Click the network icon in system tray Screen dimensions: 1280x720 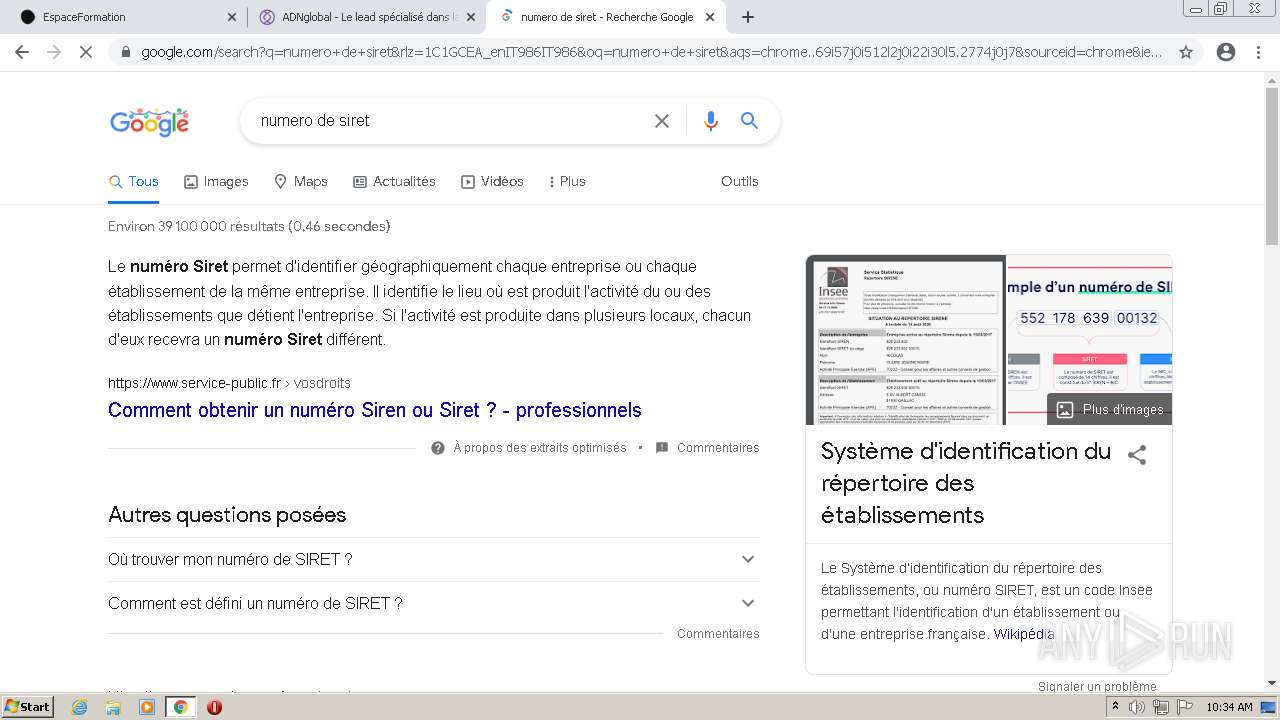[1161, 707]
